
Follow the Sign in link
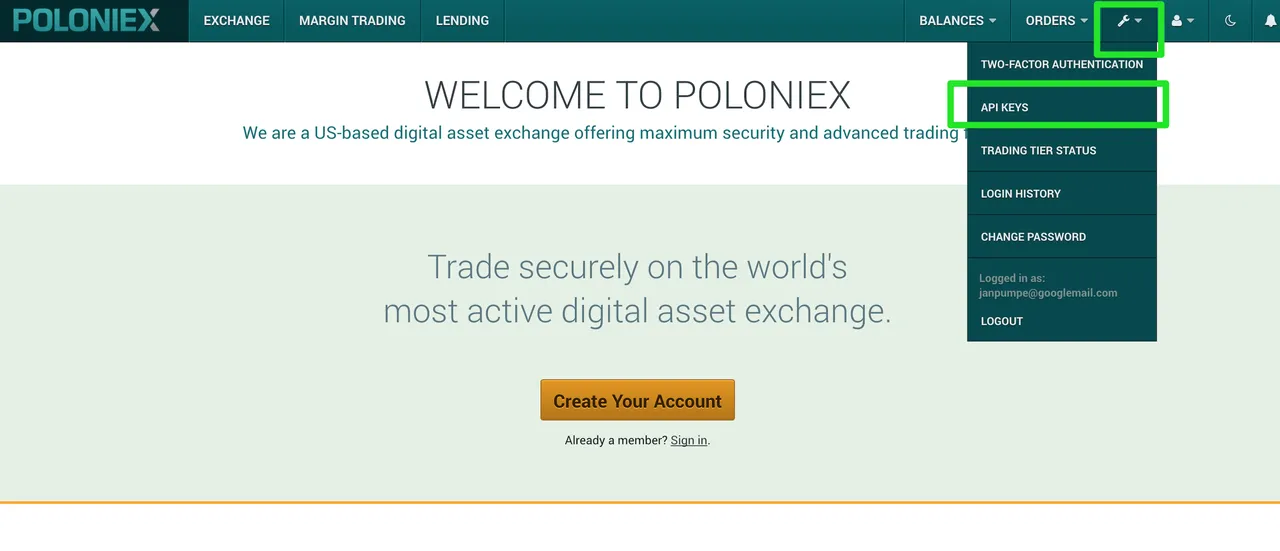[689, 440]
